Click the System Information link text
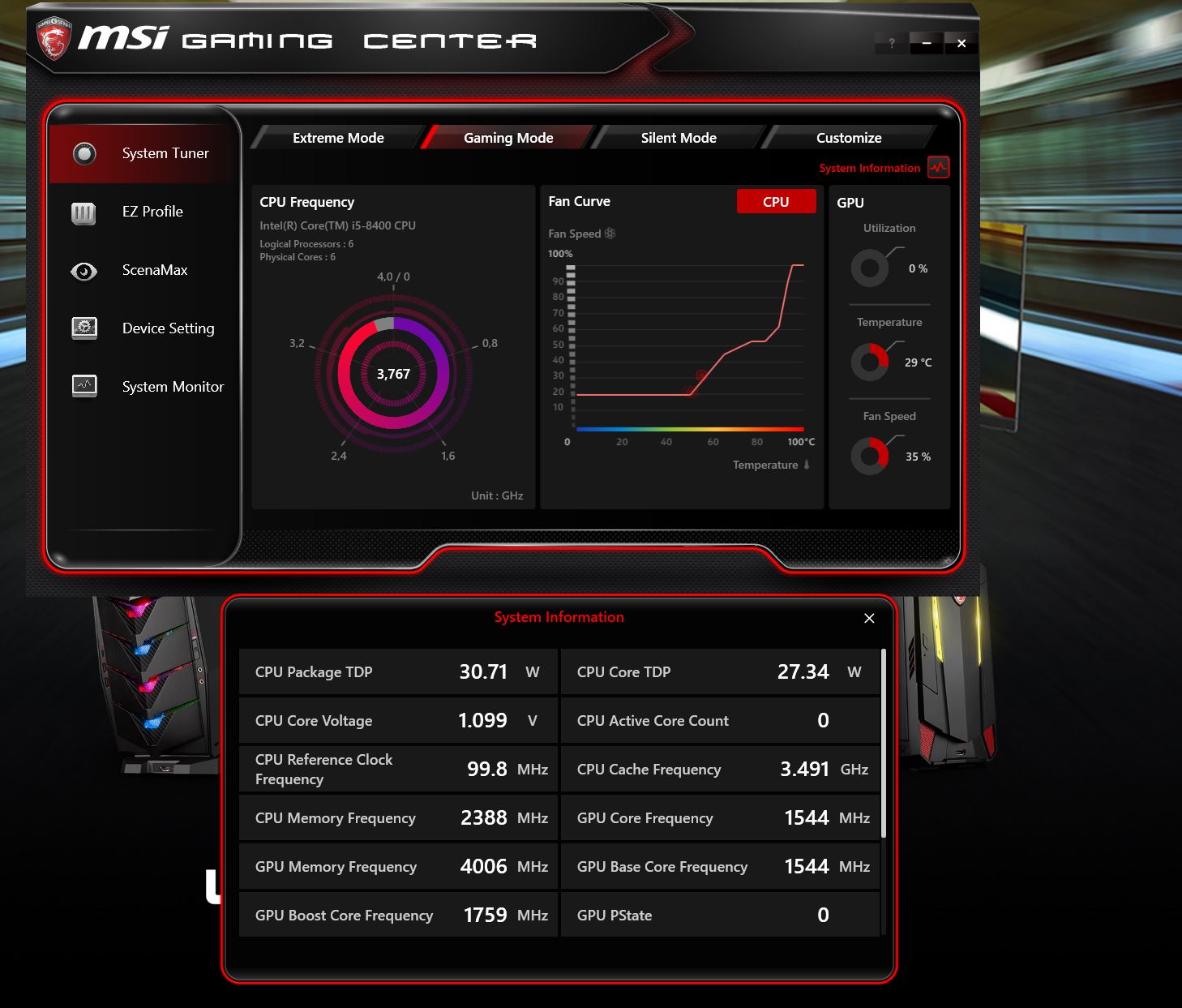The width and height of the screenshot is (1182, 1008). (x=870, y=168)
